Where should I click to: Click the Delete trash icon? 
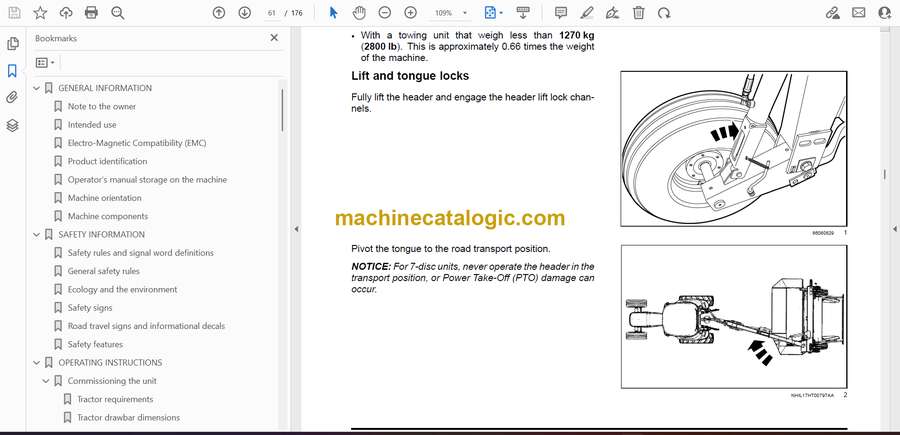click(x=638, y=13)
